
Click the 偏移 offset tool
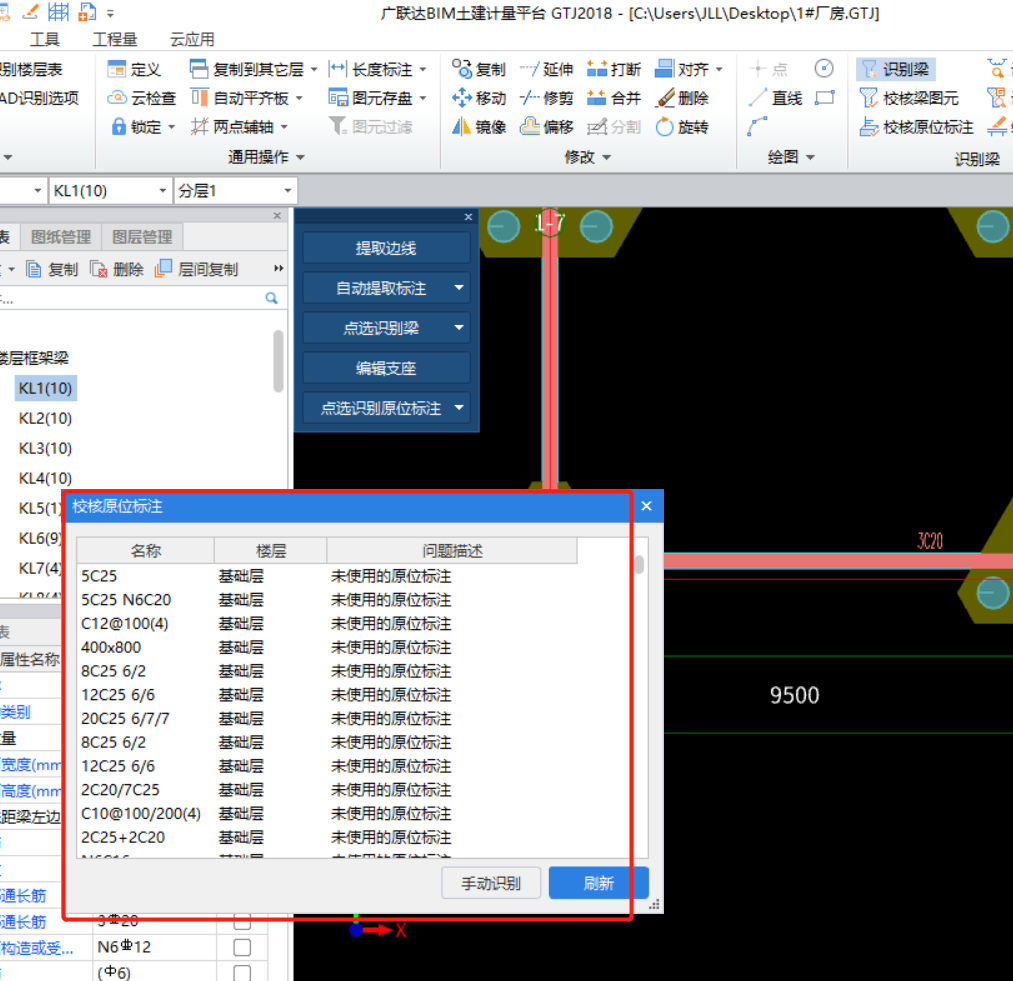(x=547, y=127)
